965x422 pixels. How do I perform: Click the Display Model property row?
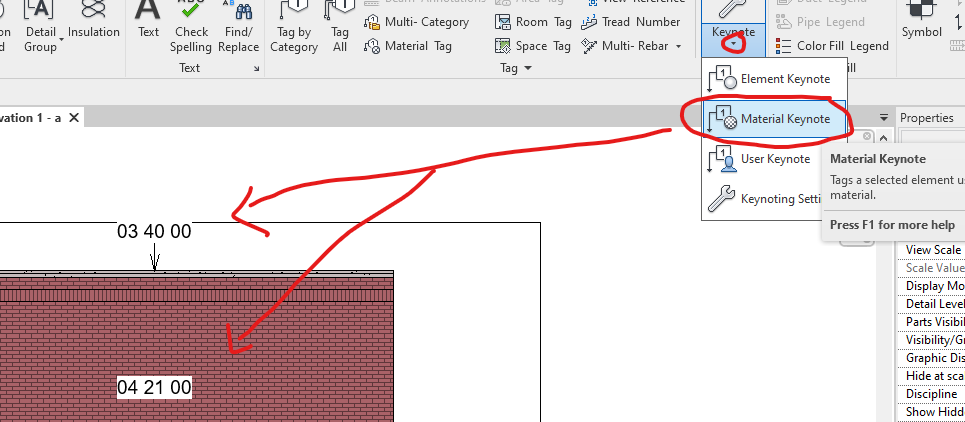pyautogui.click(x=931, y=286)
